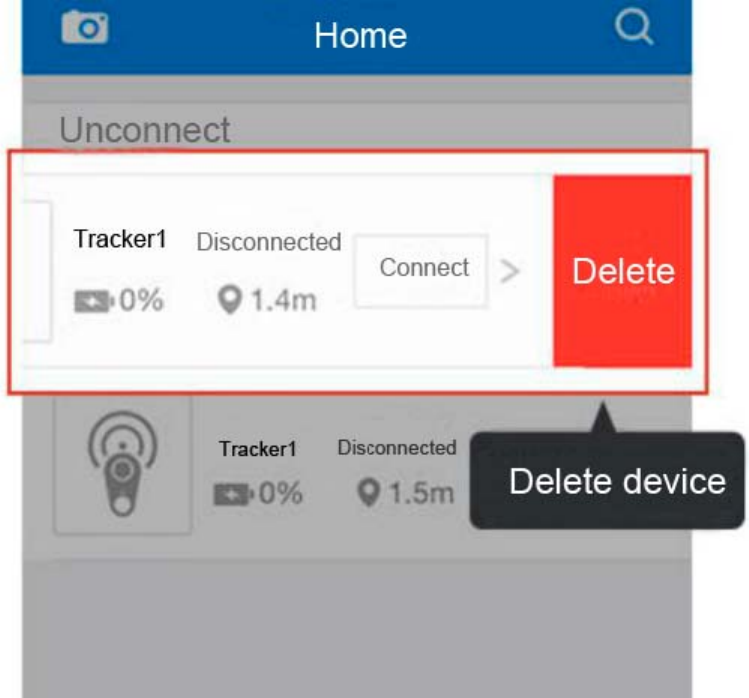Viewport: 749px width, 698px height.
Task: Click the Connect button for Tracker1
Action: (421, 270)
